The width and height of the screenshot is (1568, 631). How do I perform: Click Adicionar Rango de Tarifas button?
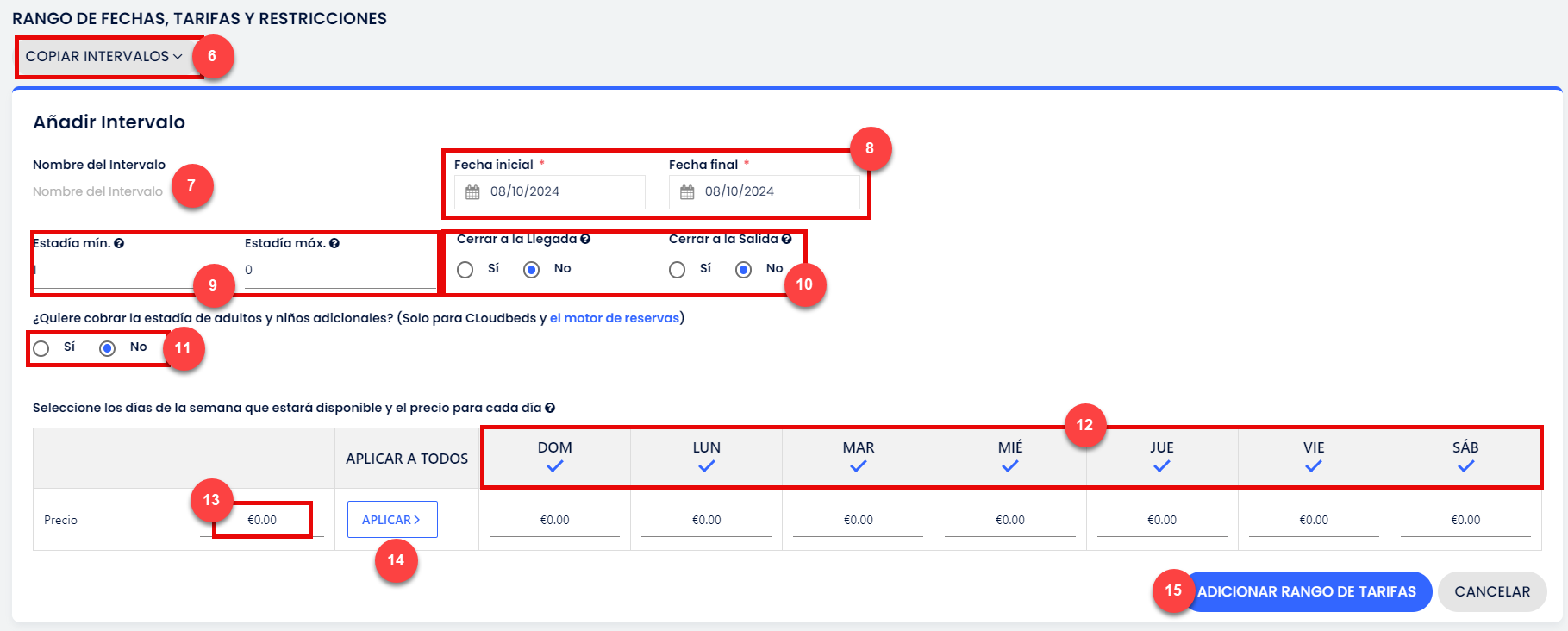[x=1306, y=591]
